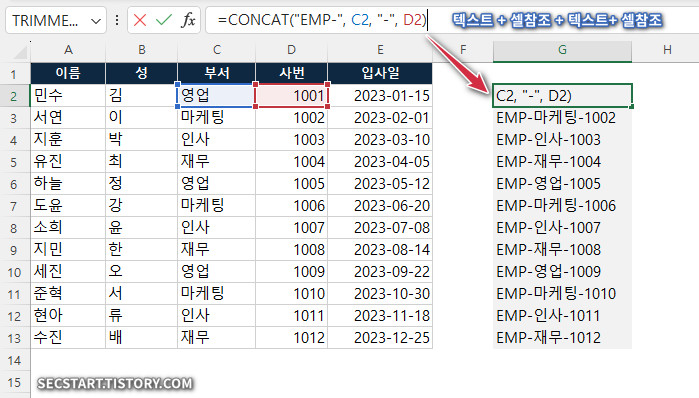Select column C header
The height and width of the screenshot is (398, 699).
click(x=217, y=50)
